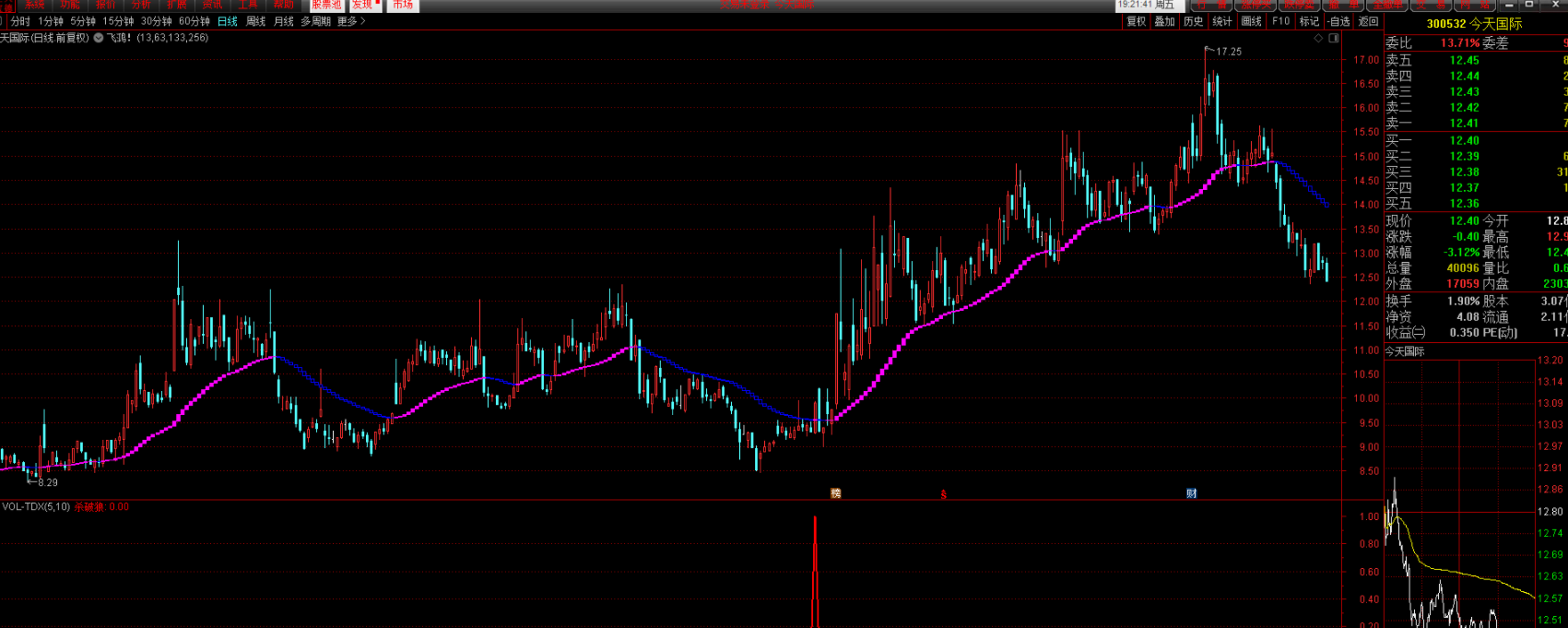Click the 撤单 cancel order button

1344,5
